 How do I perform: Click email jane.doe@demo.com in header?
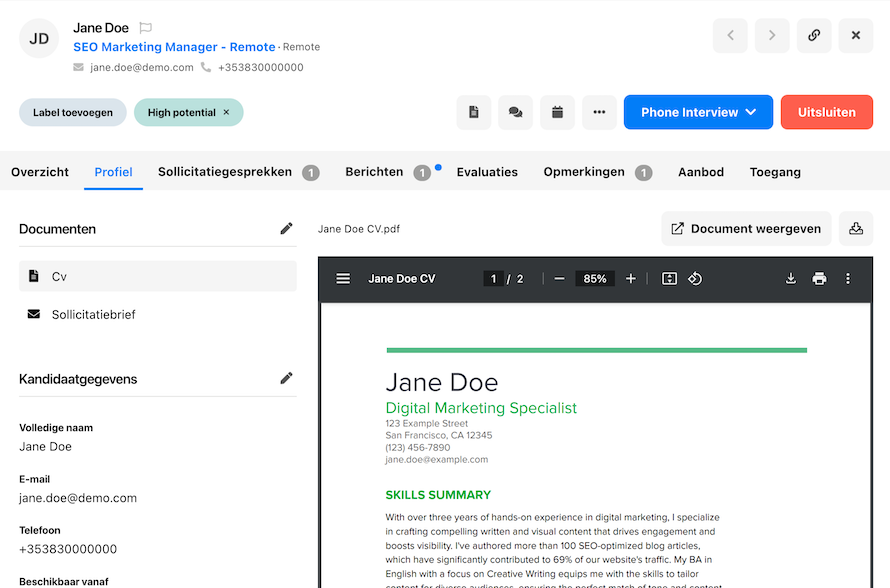pos(141,68)
